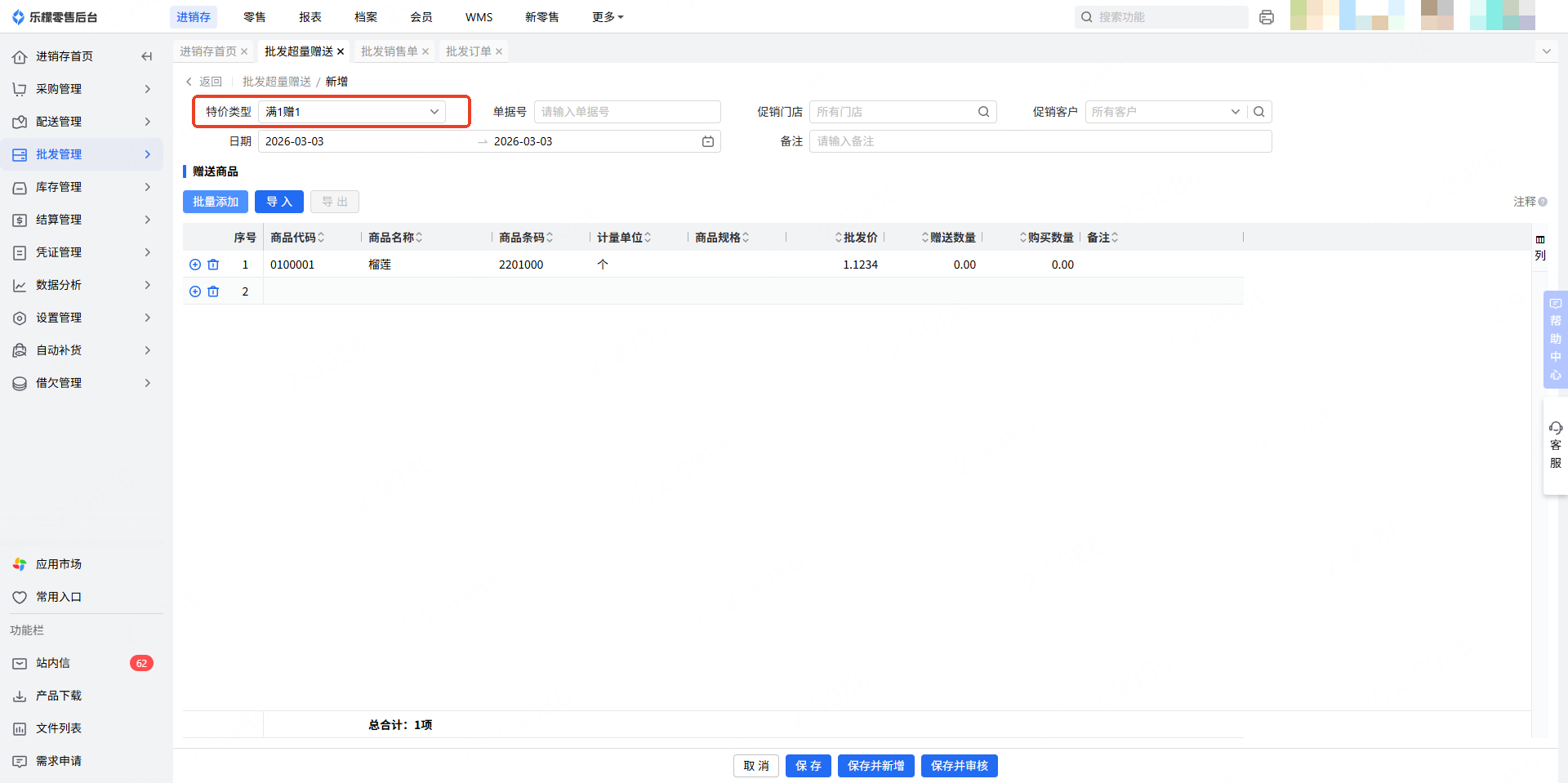1568x783 pixels.
Task: Open 客服 customer service widget
Action: point(1556,445)
